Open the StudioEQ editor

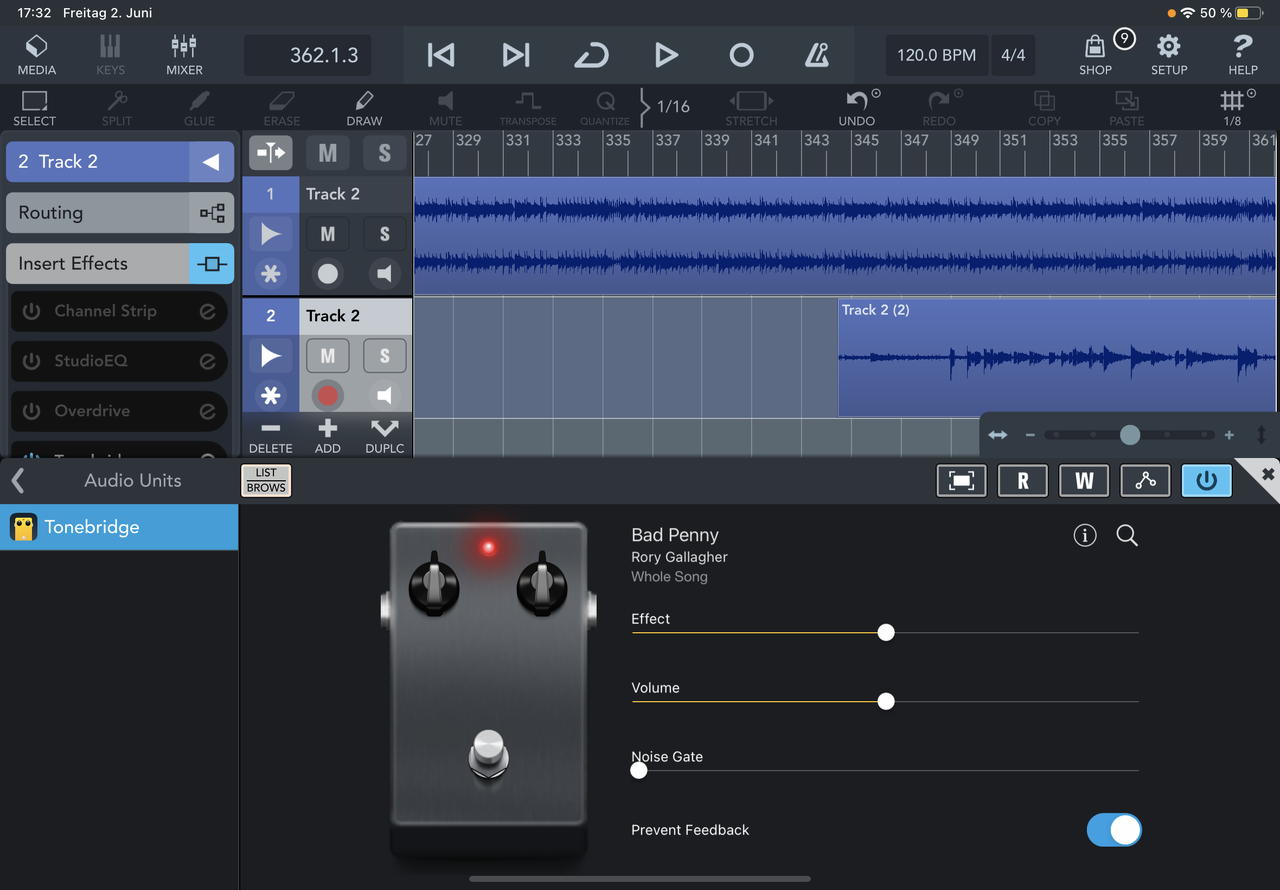click(x=207, y=361)
